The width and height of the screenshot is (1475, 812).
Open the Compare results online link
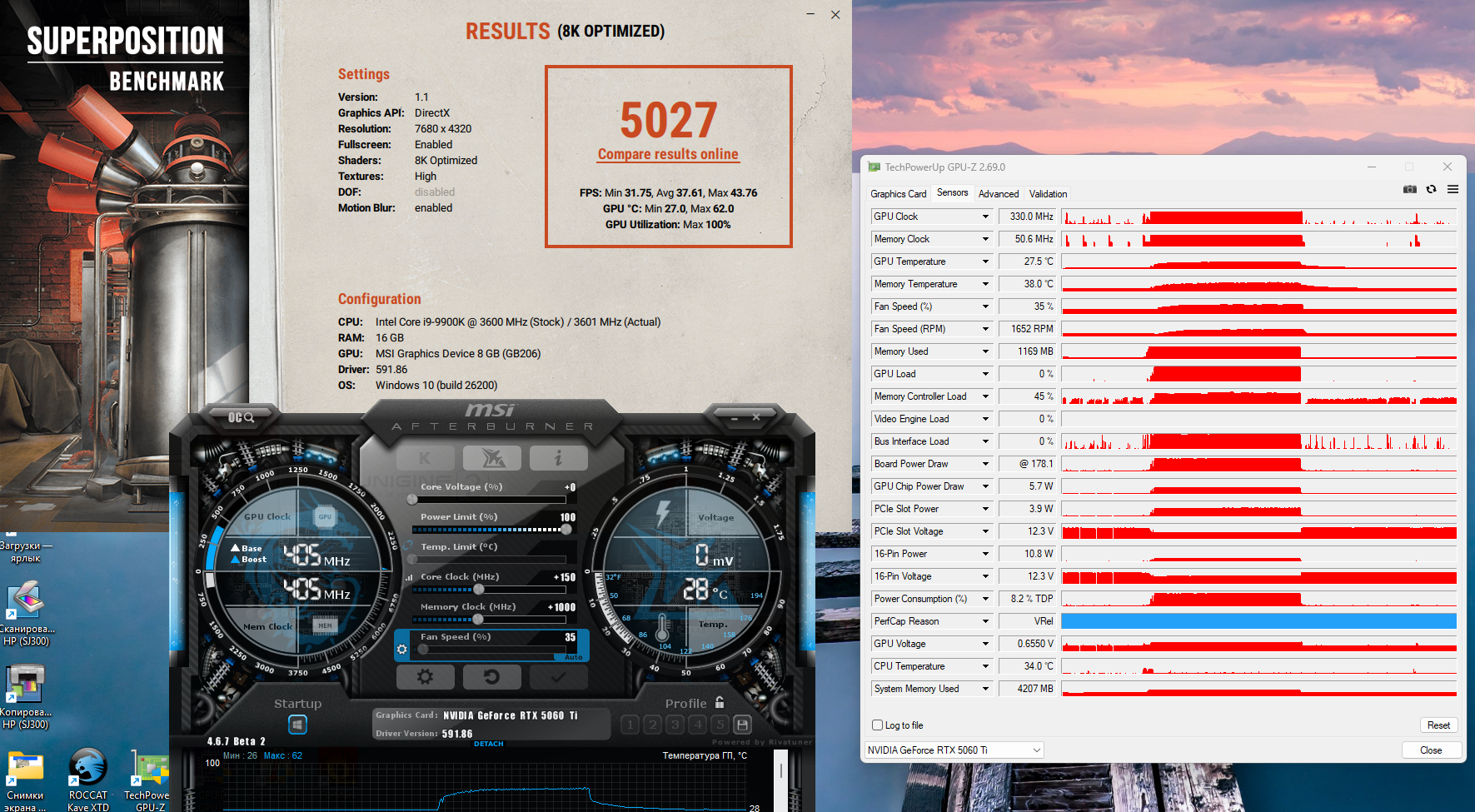click(x=668, y=154)
